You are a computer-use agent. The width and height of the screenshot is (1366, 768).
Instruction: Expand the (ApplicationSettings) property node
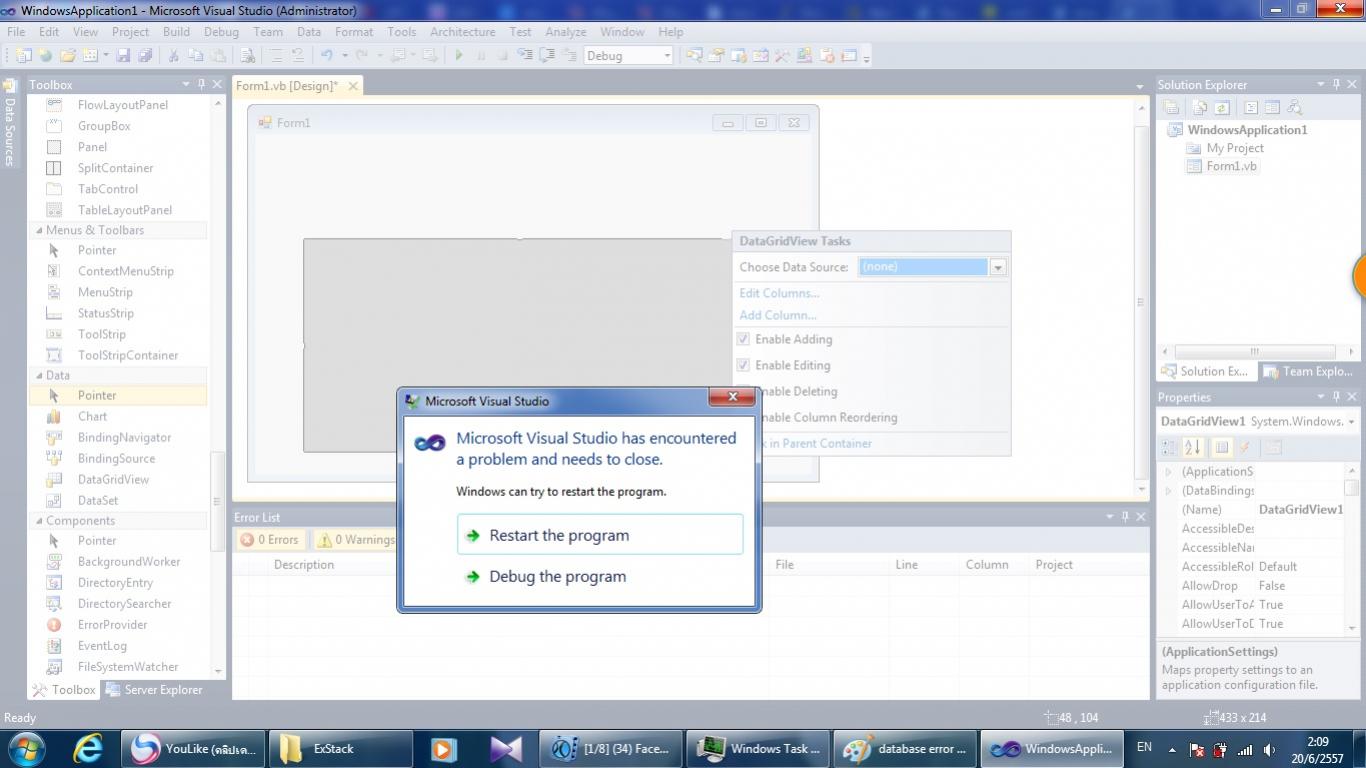tap(1168, 471)
